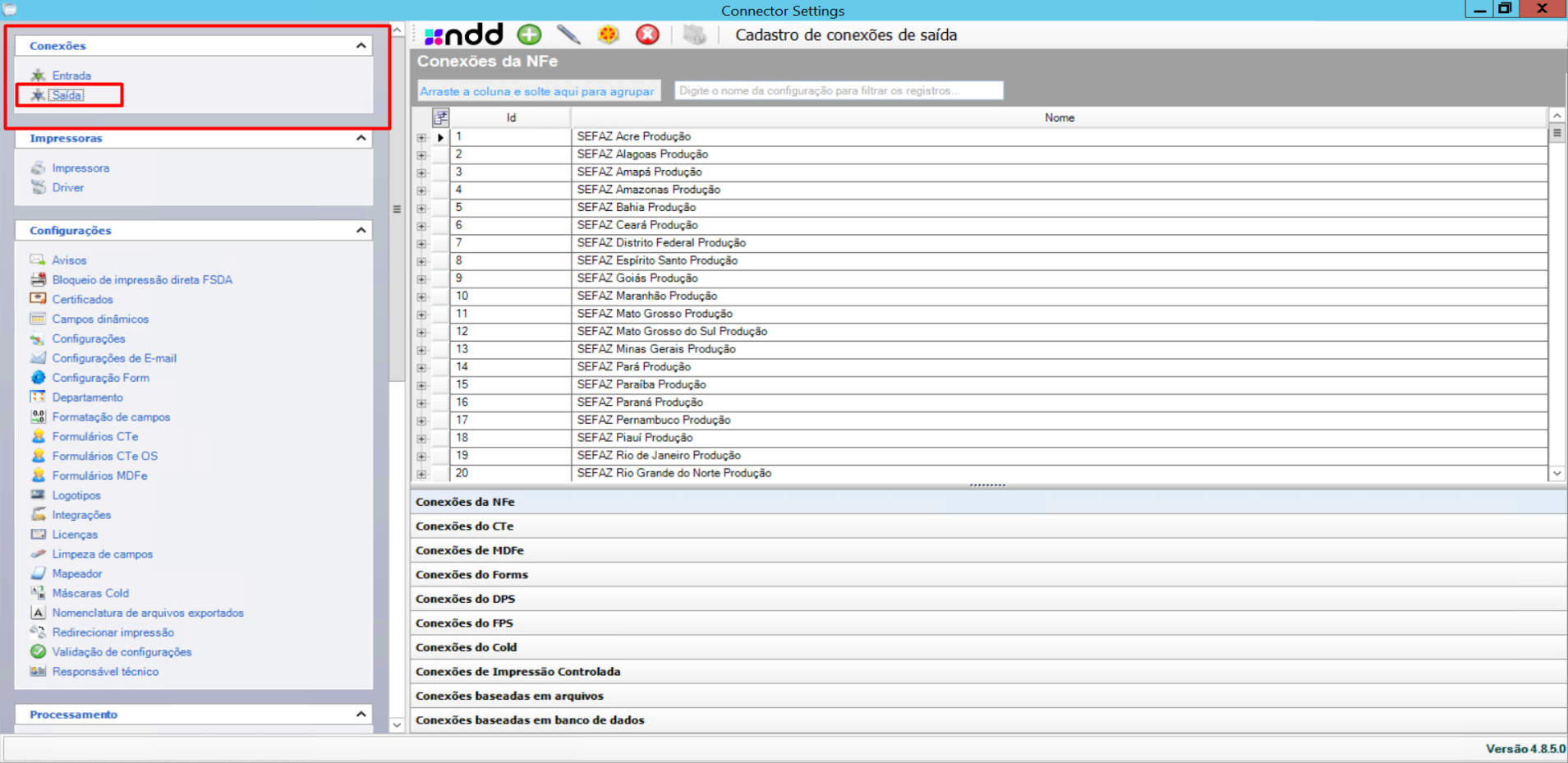1568x763 pixels.
Task: Expand the SEFAZ Paraná Produção row
Action: [x=421, y=402]
